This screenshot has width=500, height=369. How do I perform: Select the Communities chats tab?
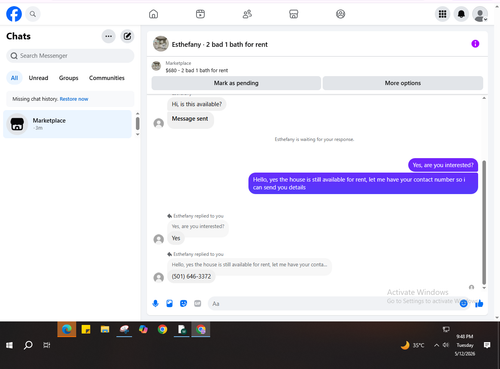pyautogui.click(x=107, y=78)
